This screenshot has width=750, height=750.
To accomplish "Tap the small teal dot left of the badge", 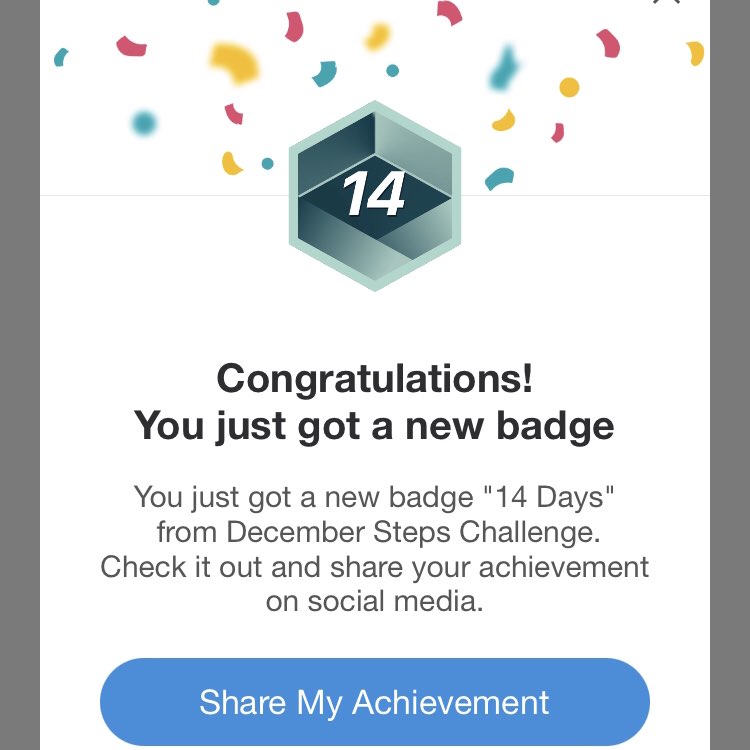I will [x=267, y=163].
